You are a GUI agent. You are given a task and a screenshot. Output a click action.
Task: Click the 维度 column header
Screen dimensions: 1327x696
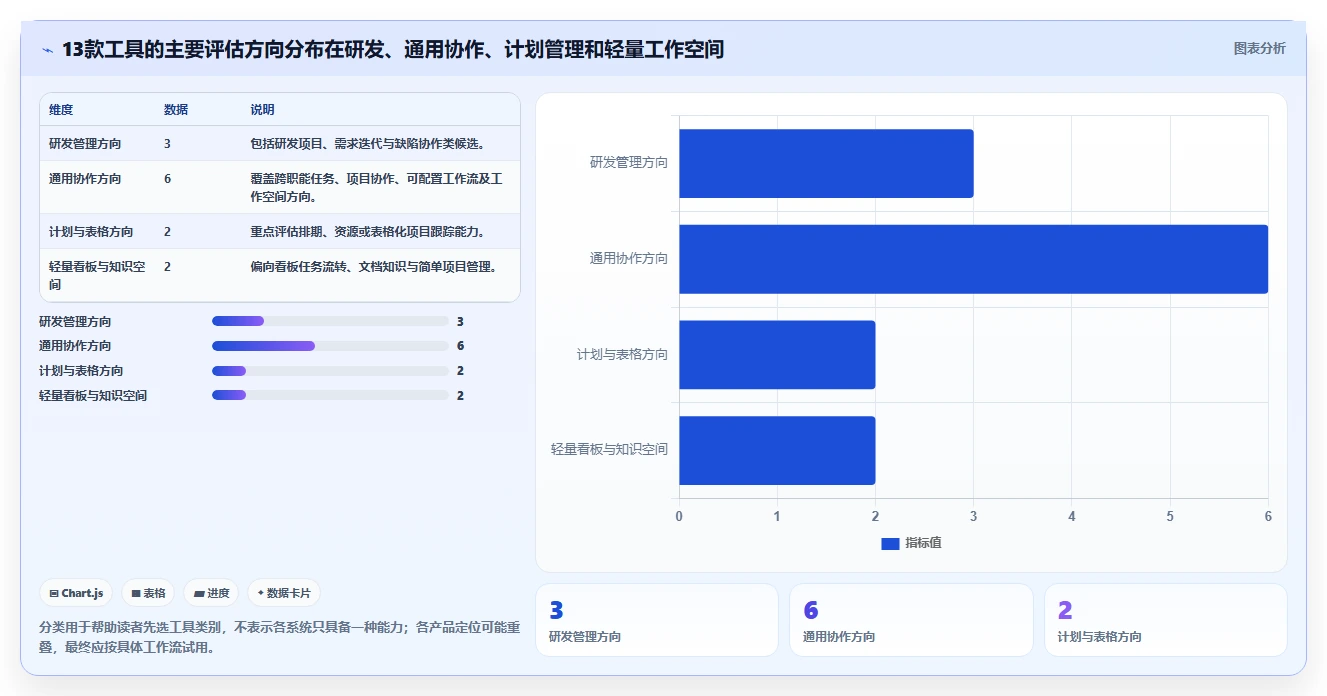pos(61,110)
